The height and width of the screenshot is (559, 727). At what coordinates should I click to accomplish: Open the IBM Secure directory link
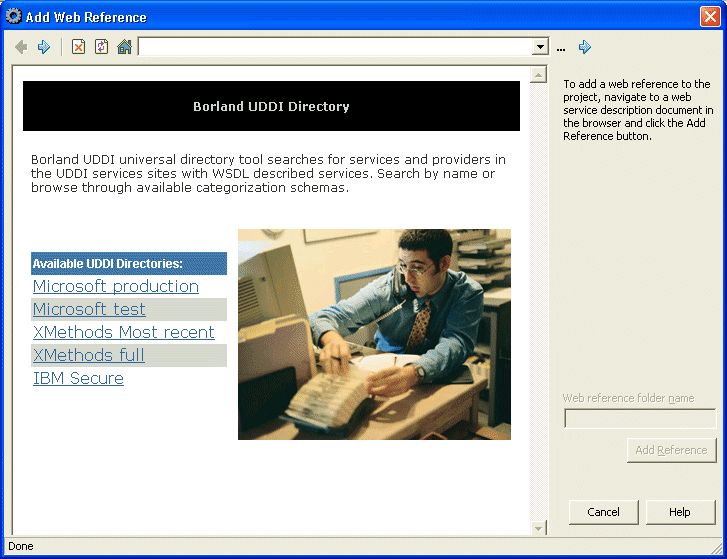pos(78,378)
